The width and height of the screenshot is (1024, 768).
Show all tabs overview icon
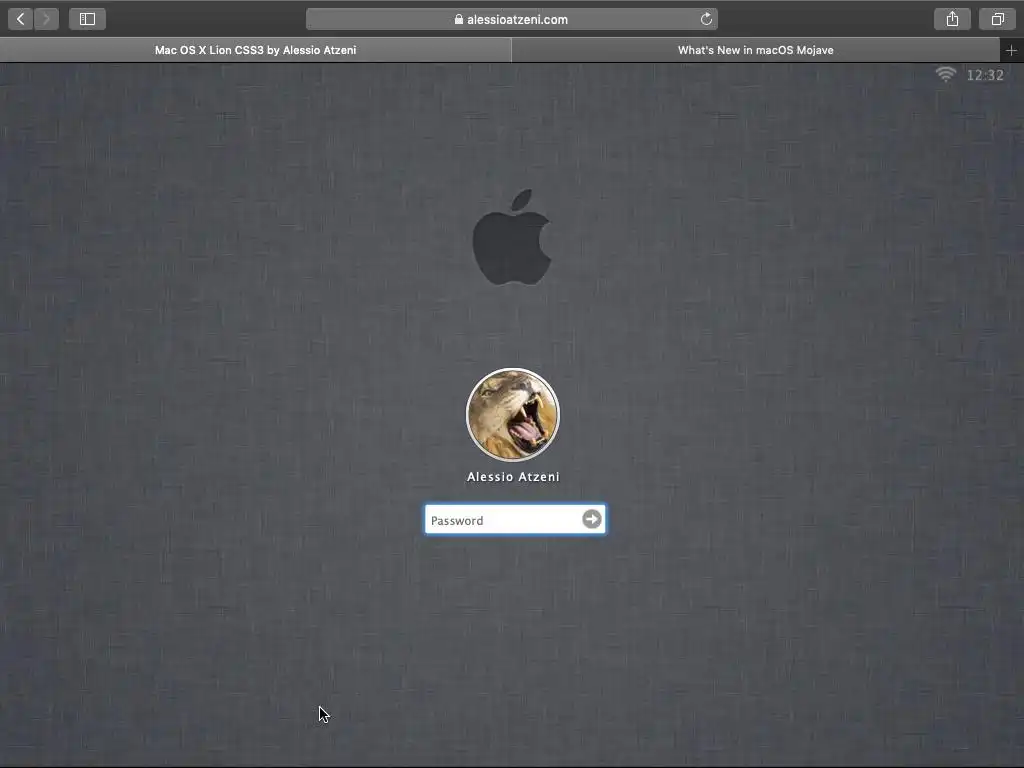(x=997, y=19)
